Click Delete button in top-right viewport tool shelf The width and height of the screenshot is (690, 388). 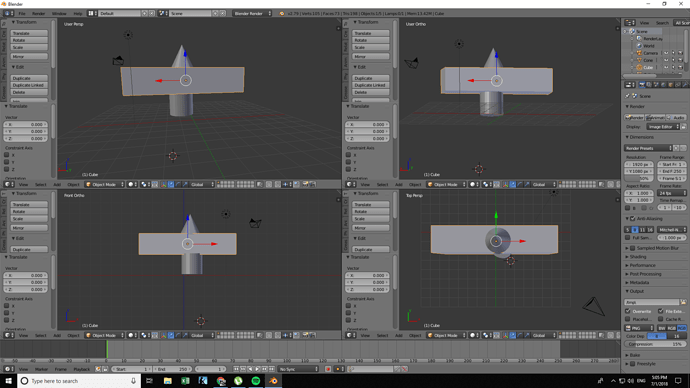371,92
